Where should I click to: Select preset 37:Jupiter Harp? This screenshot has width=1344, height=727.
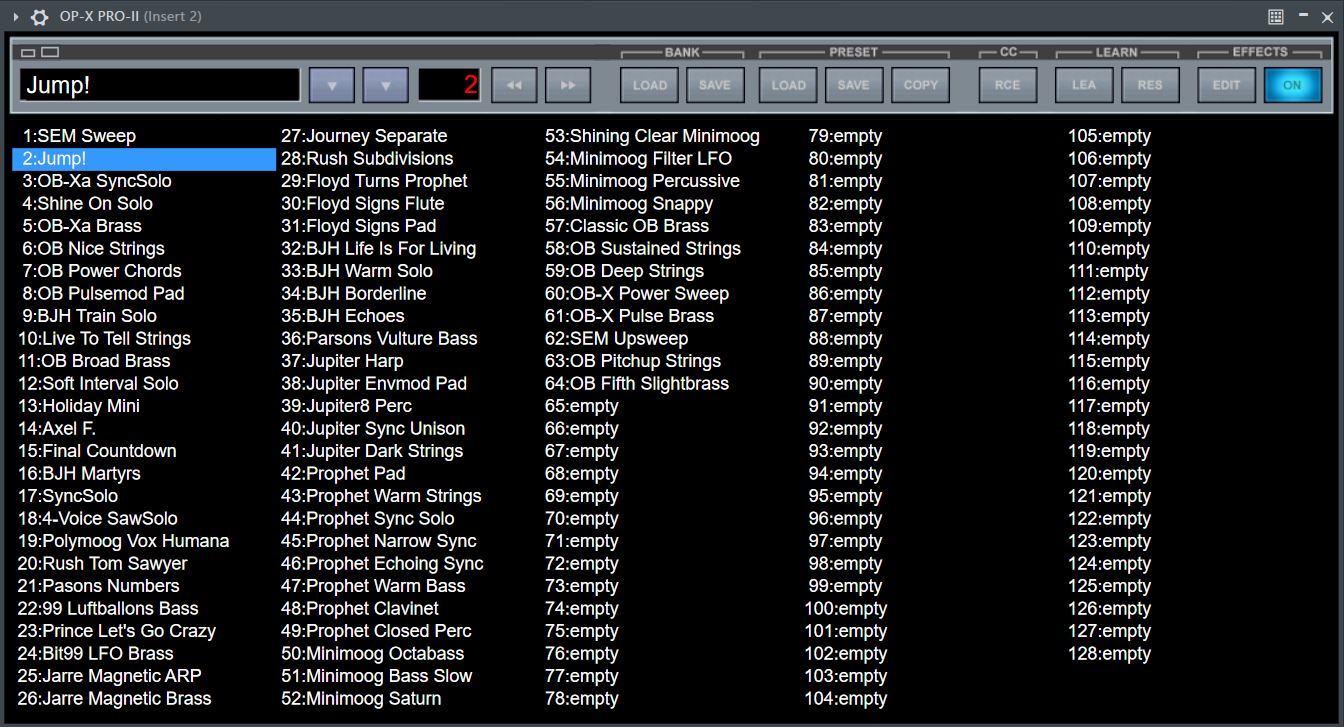tap(342, 361)
